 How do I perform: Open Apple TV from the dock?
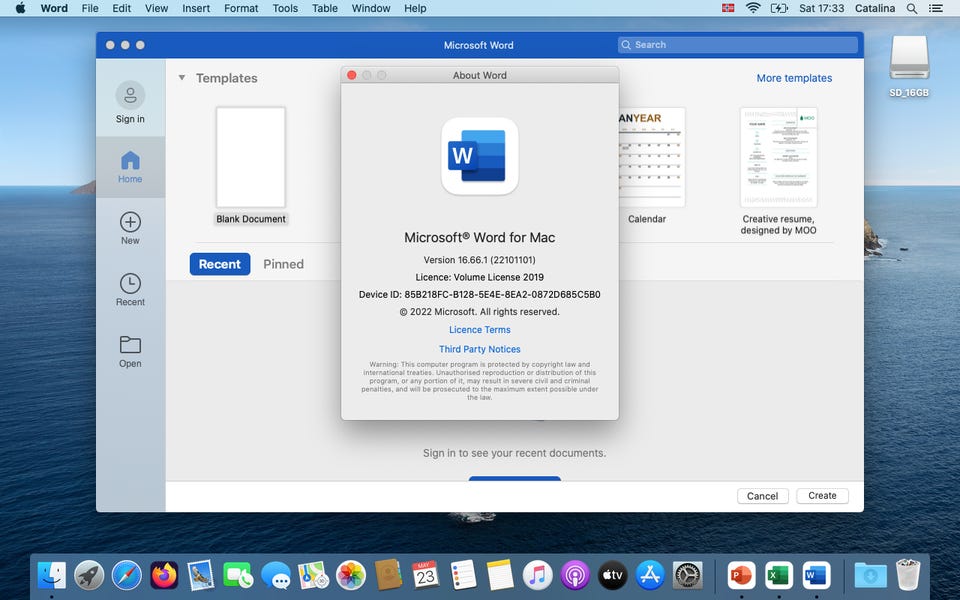[612, 576]
